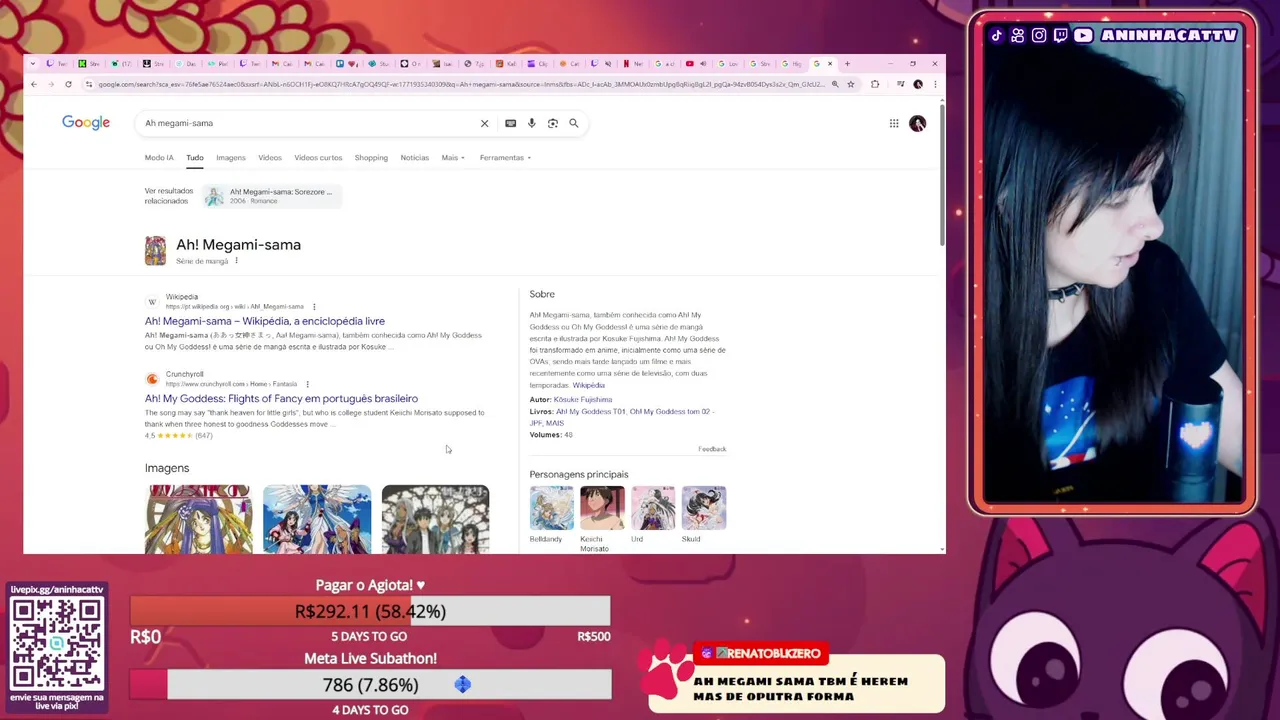
Task: Open Twitch icon in stream overlay
Action: pos(1060,35)
